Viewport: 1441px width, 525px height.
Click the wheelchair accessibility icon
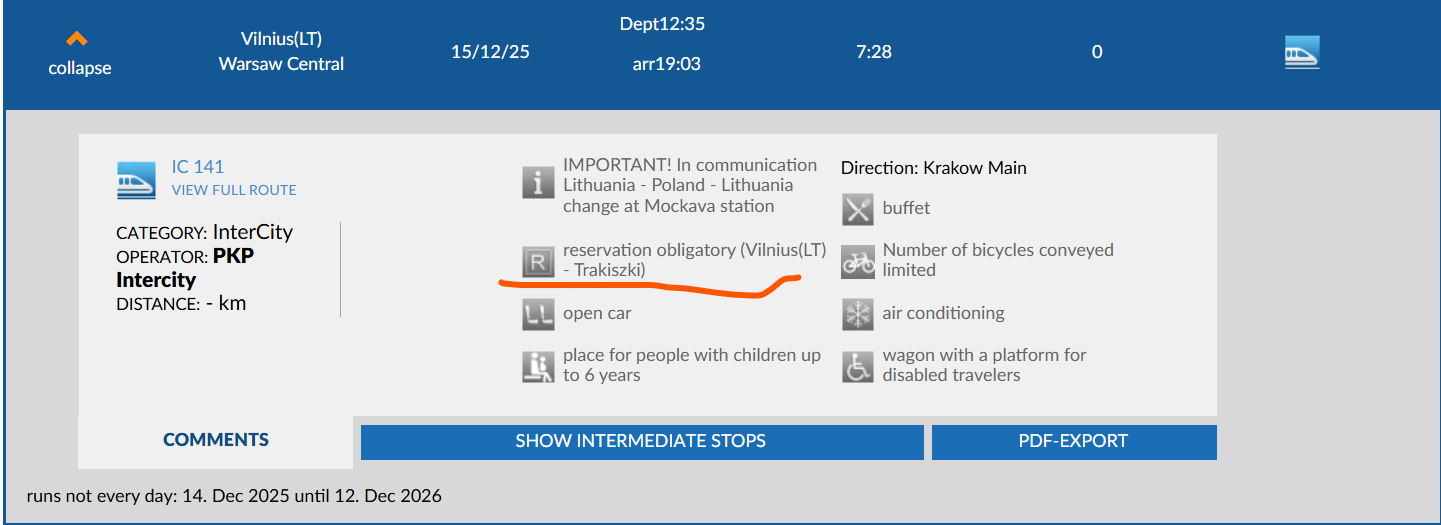click(858, 366)
